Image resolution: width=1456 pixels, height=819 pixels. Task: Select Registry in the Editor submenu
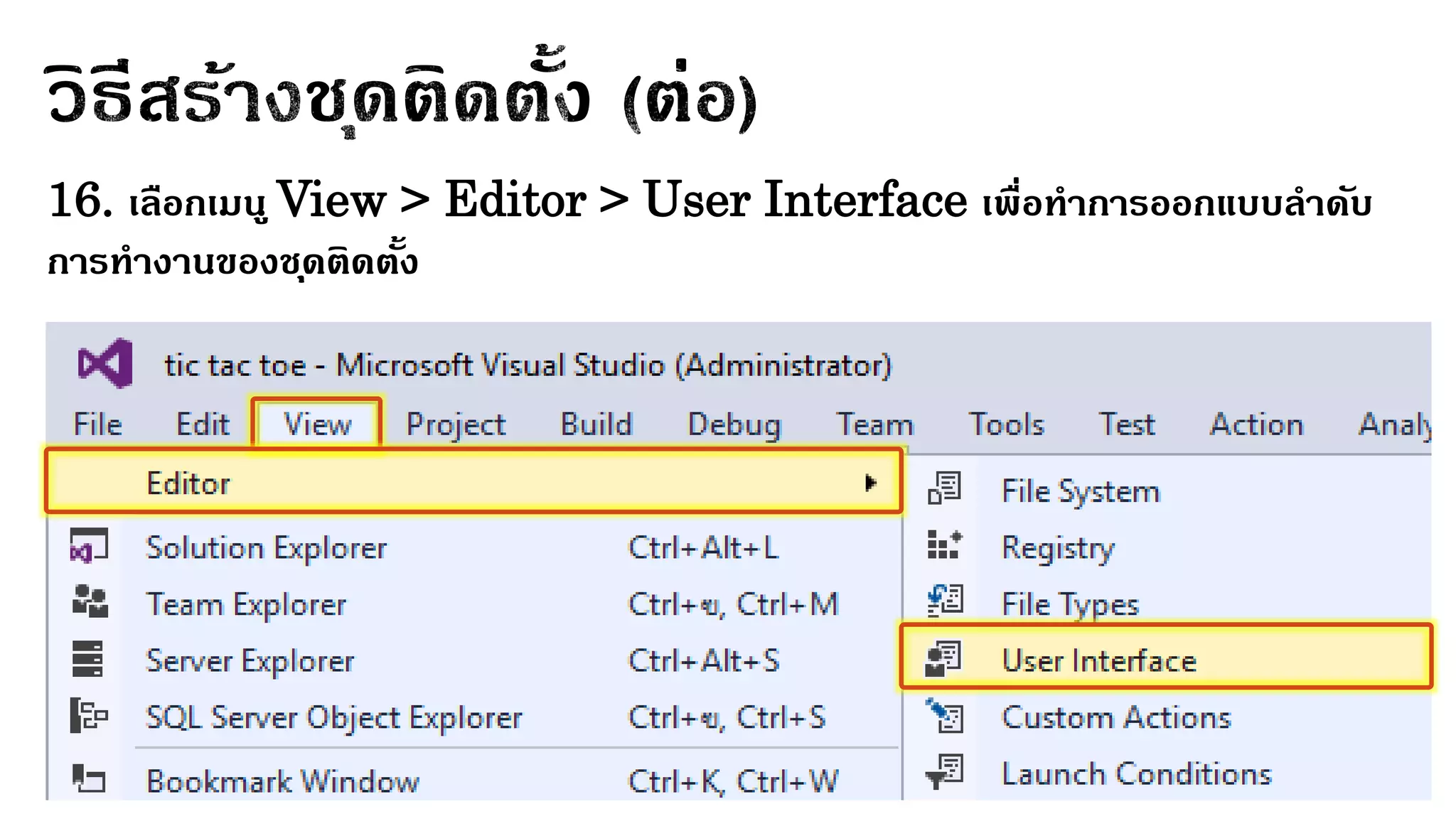[x=1167, y=547]
